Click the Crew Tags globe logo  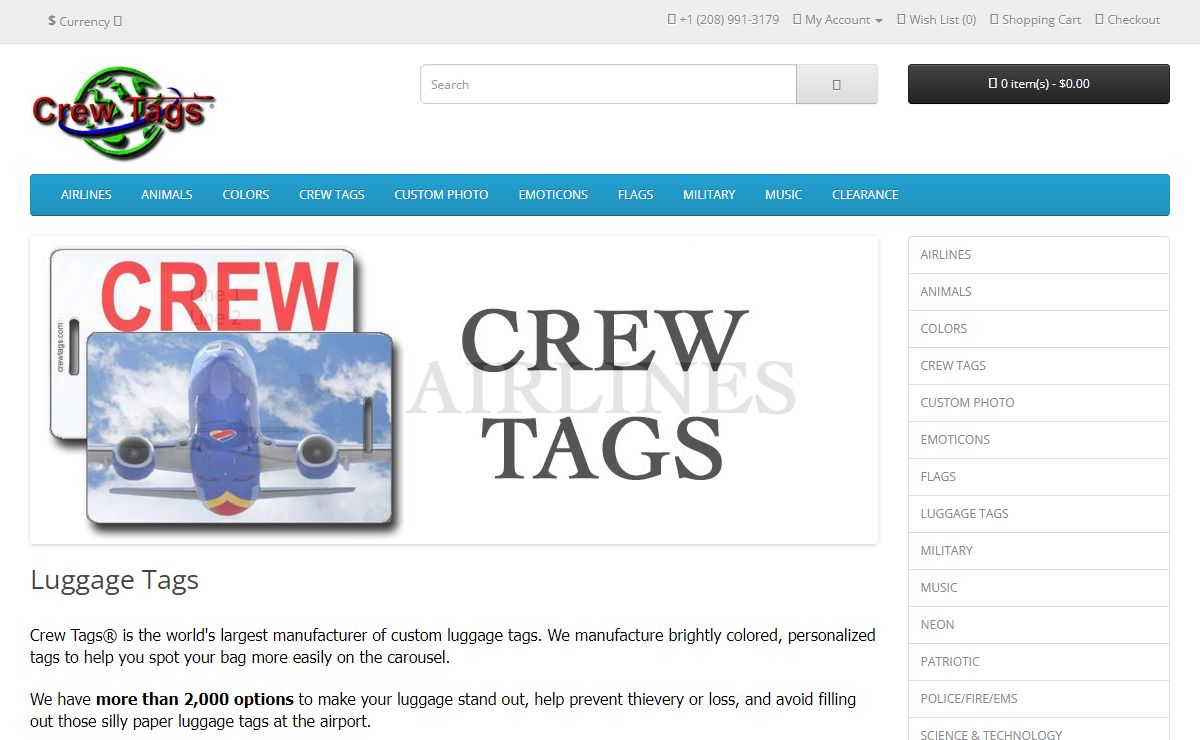coord(123,113)
